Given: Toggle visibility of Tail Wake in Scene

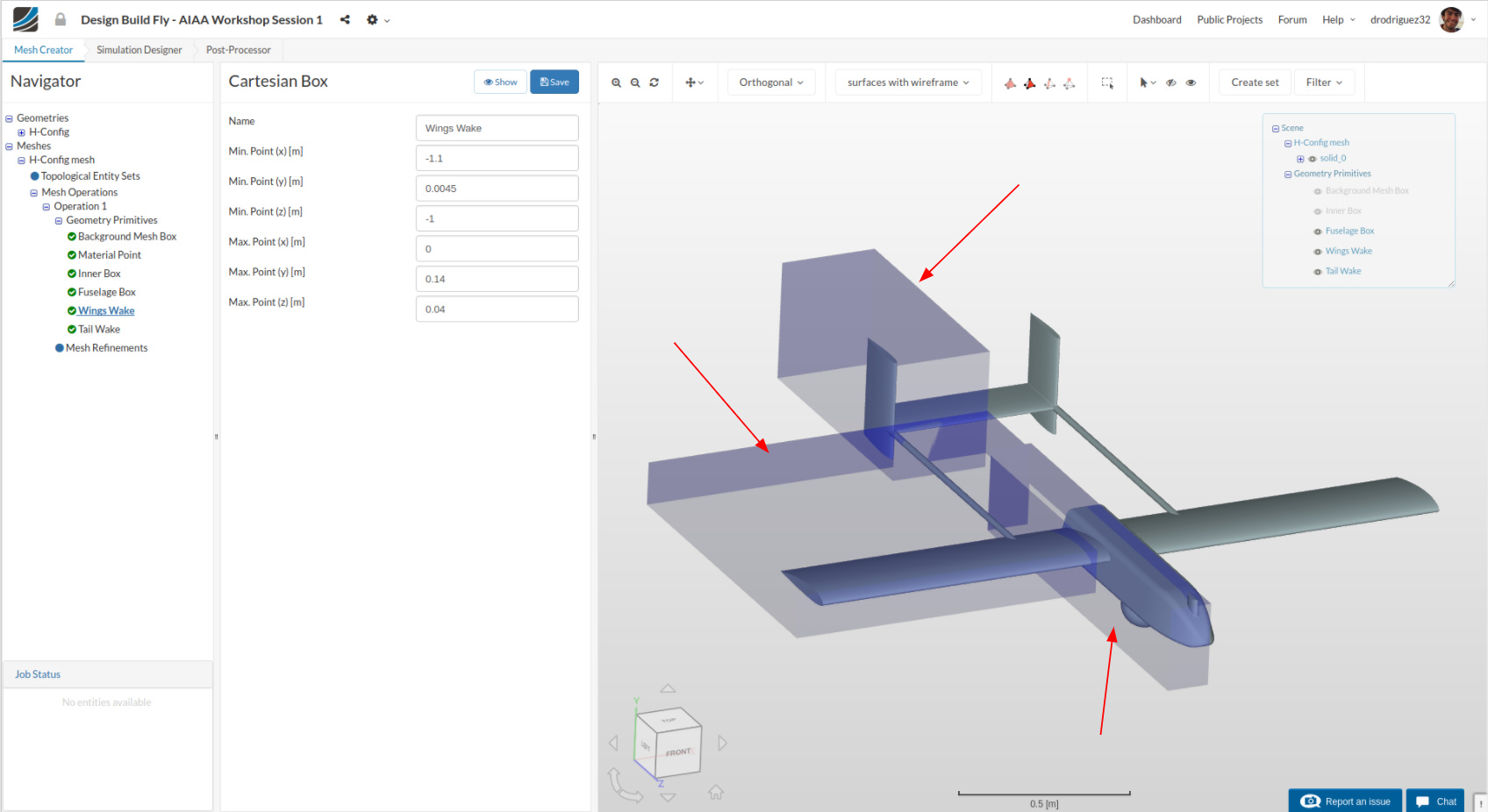Looking at the screenshot, I should [1318, 272].
